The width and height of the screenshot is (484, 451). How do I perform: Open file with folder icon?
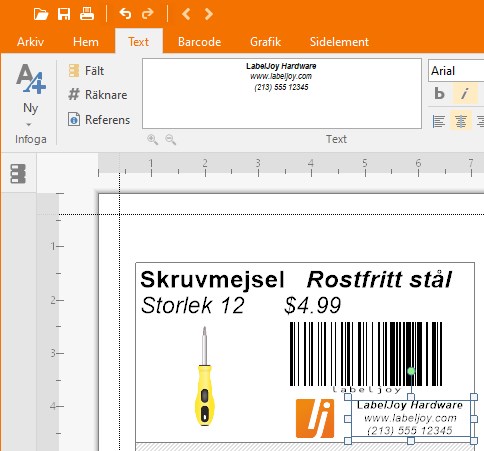coord(41,14)
